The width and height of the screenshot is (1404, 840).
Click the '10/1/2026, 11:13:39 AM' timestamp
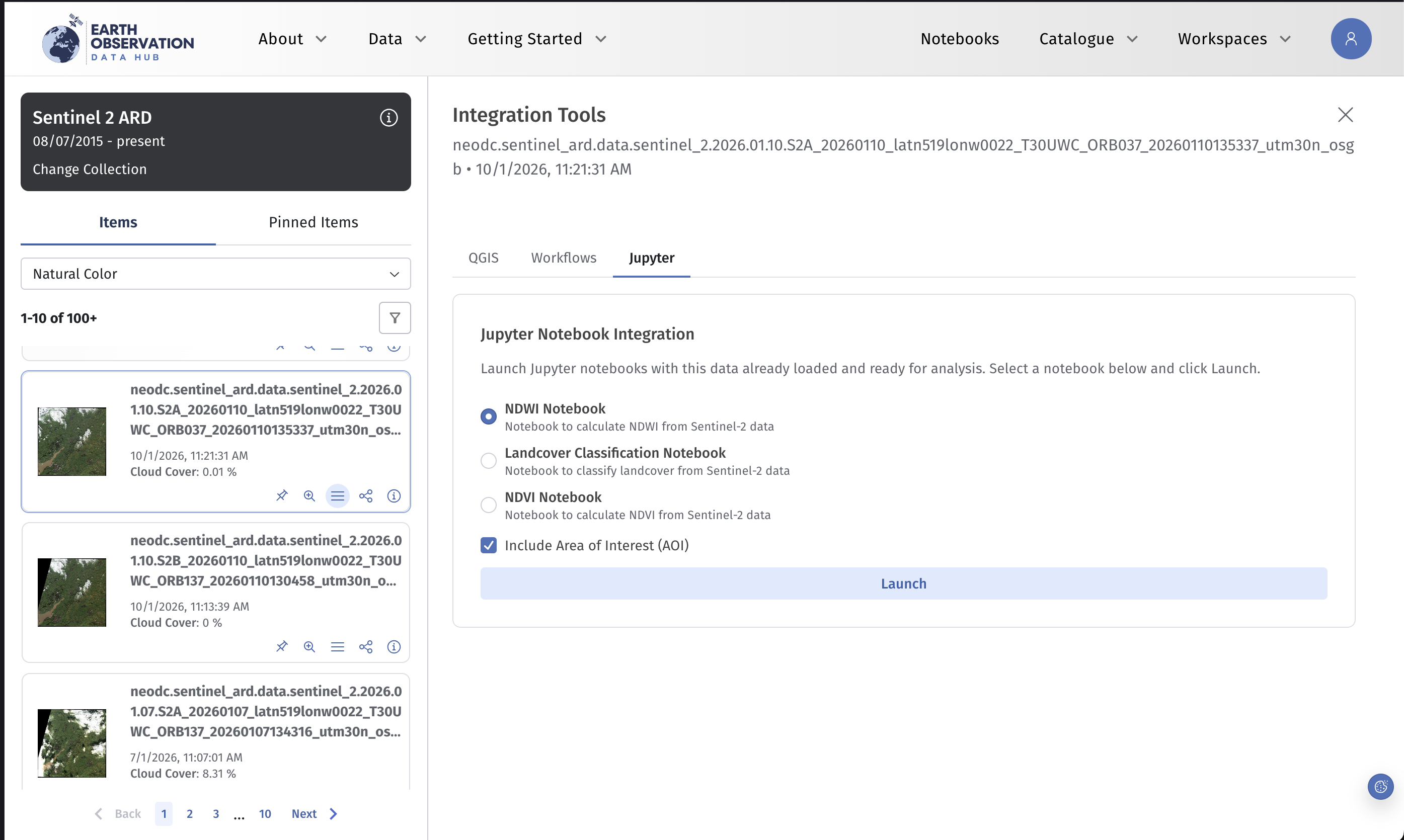point(190,607)
